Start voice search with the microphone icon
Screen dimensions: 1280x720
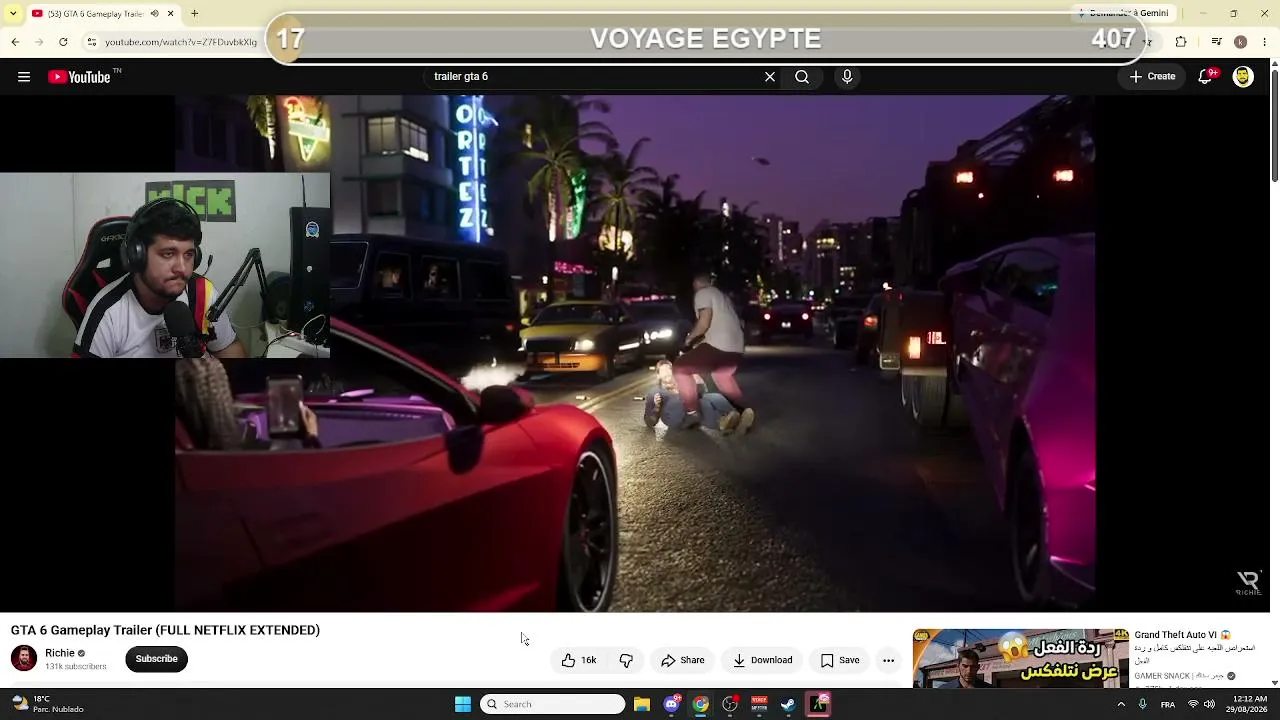point(847,77)
